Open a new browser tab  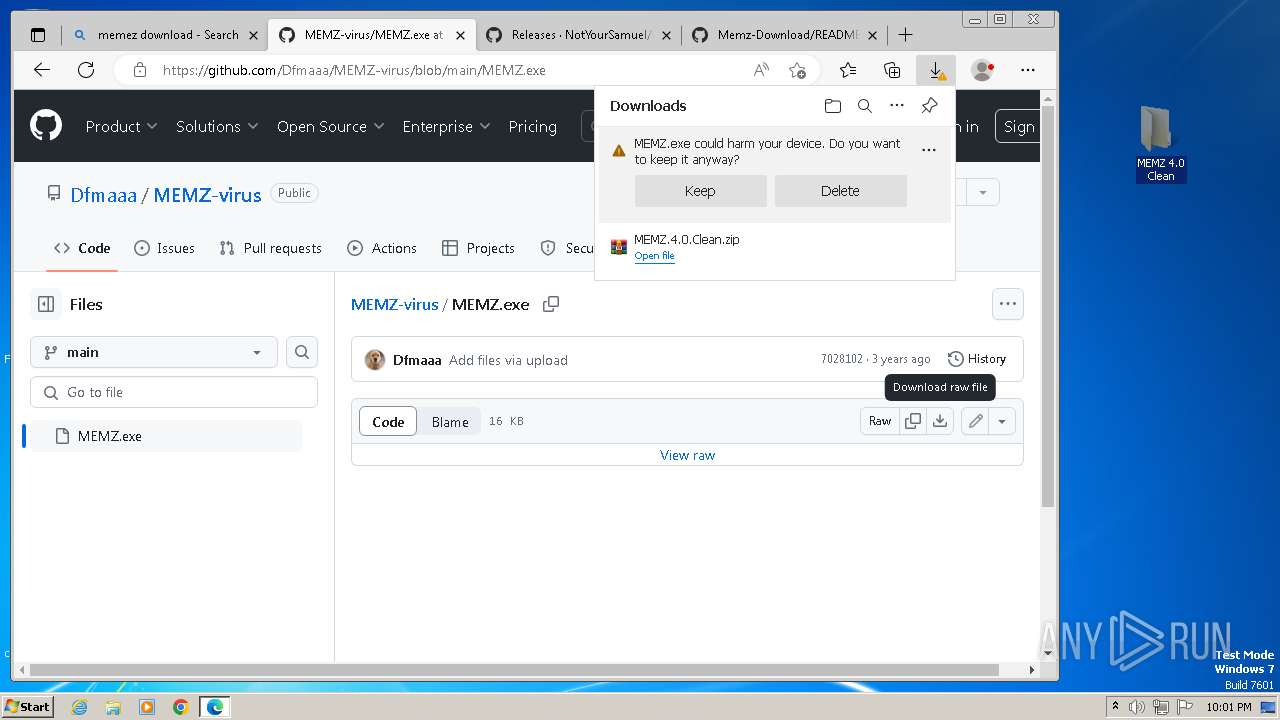point(905,35)
